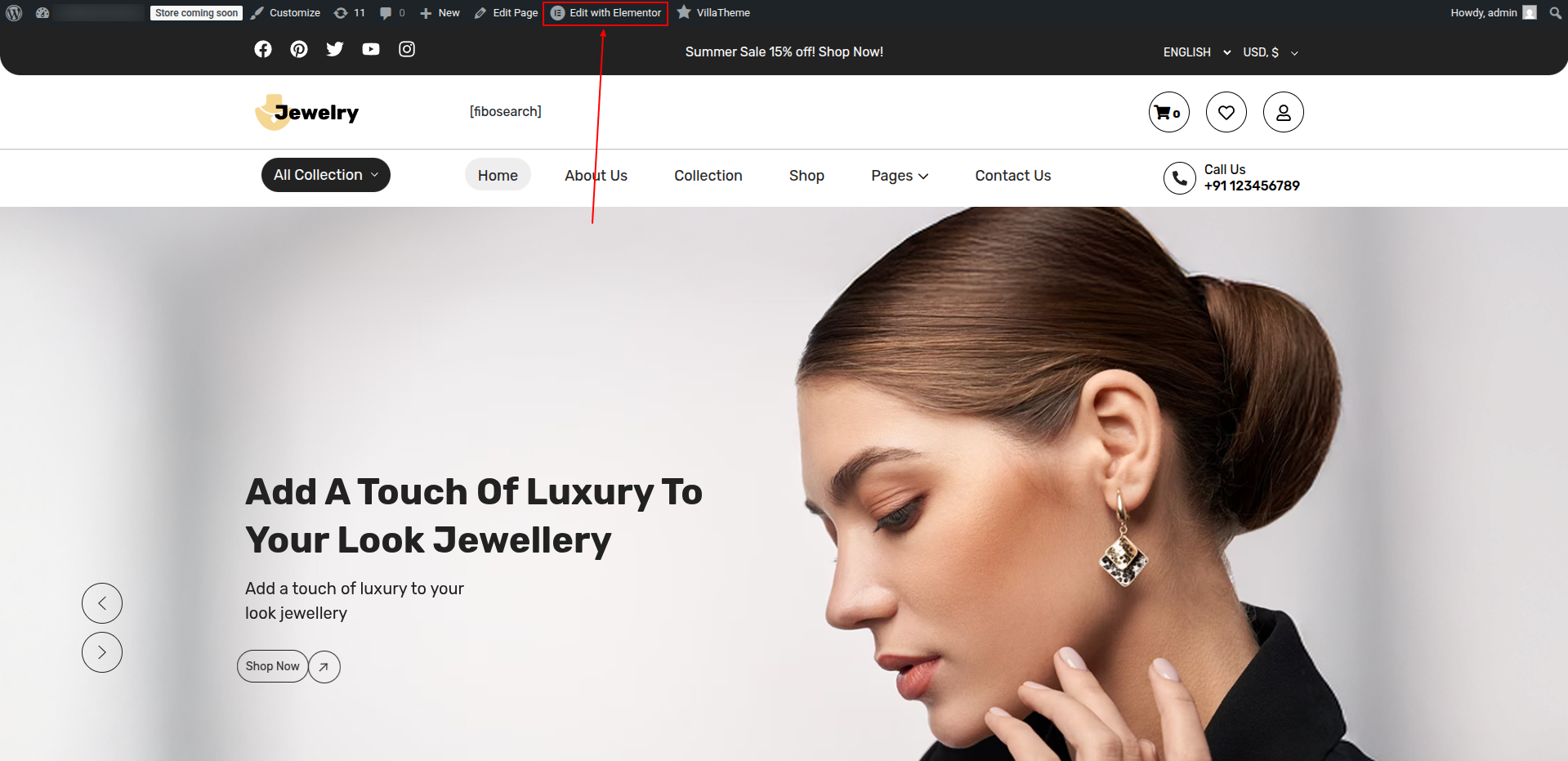Open the Facebook social icon
The height and width of the screenshot is (761, 1568).
(263, 49)
